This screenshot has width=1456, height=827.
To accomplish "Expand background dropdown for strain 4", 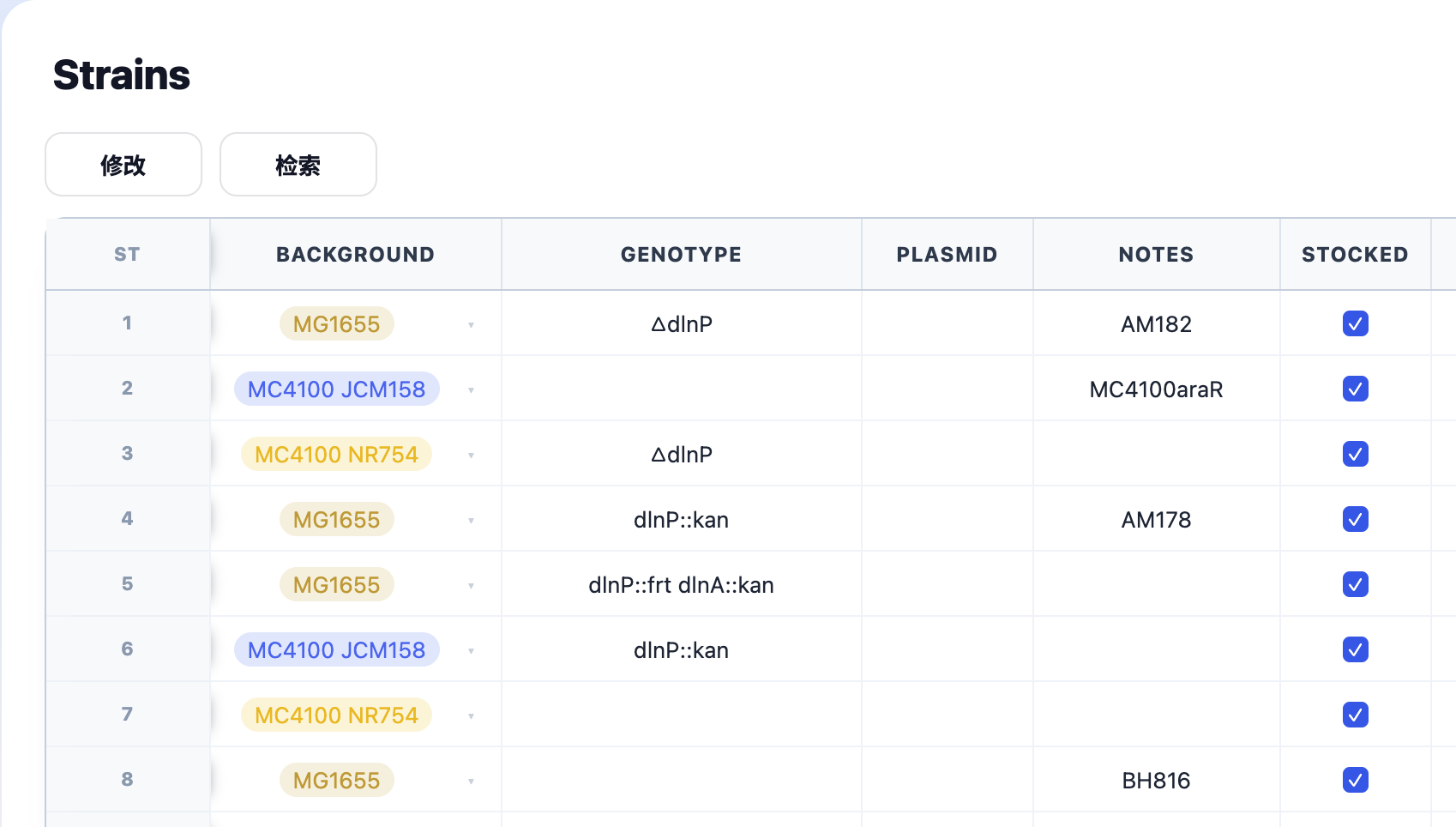I will tap(471, 521).
